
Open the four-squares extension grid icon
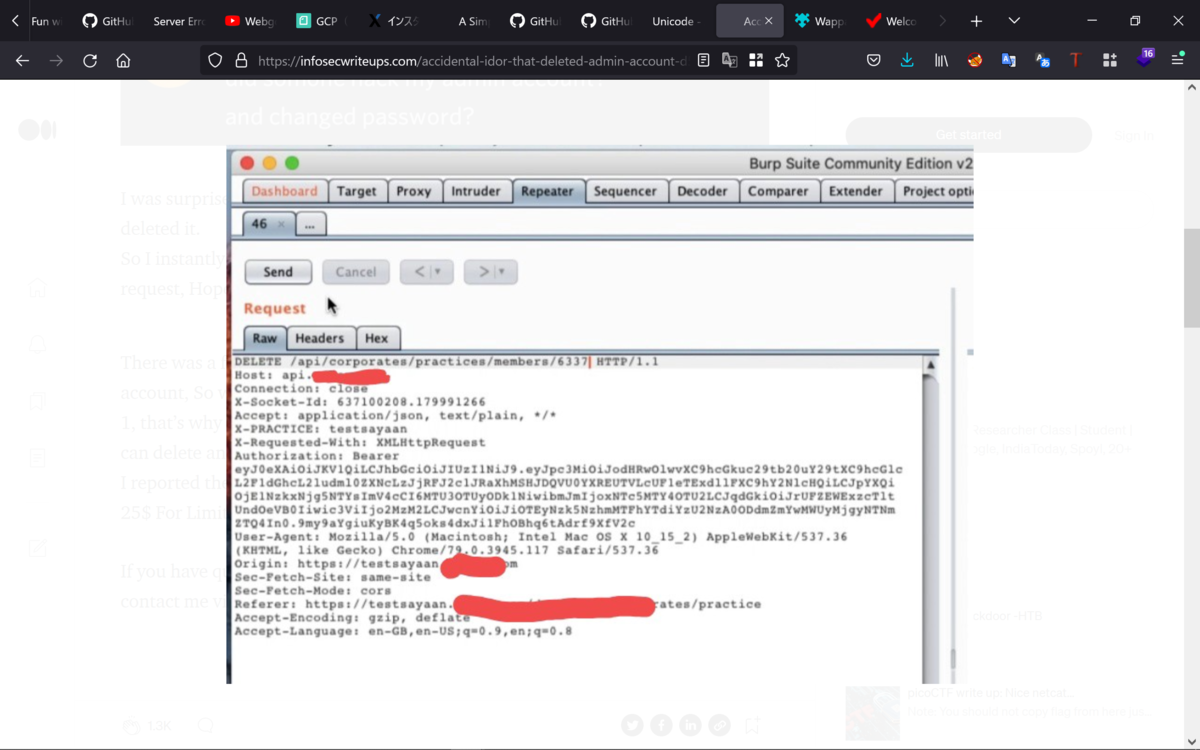pyautogui.click(x=1110, y=61)
